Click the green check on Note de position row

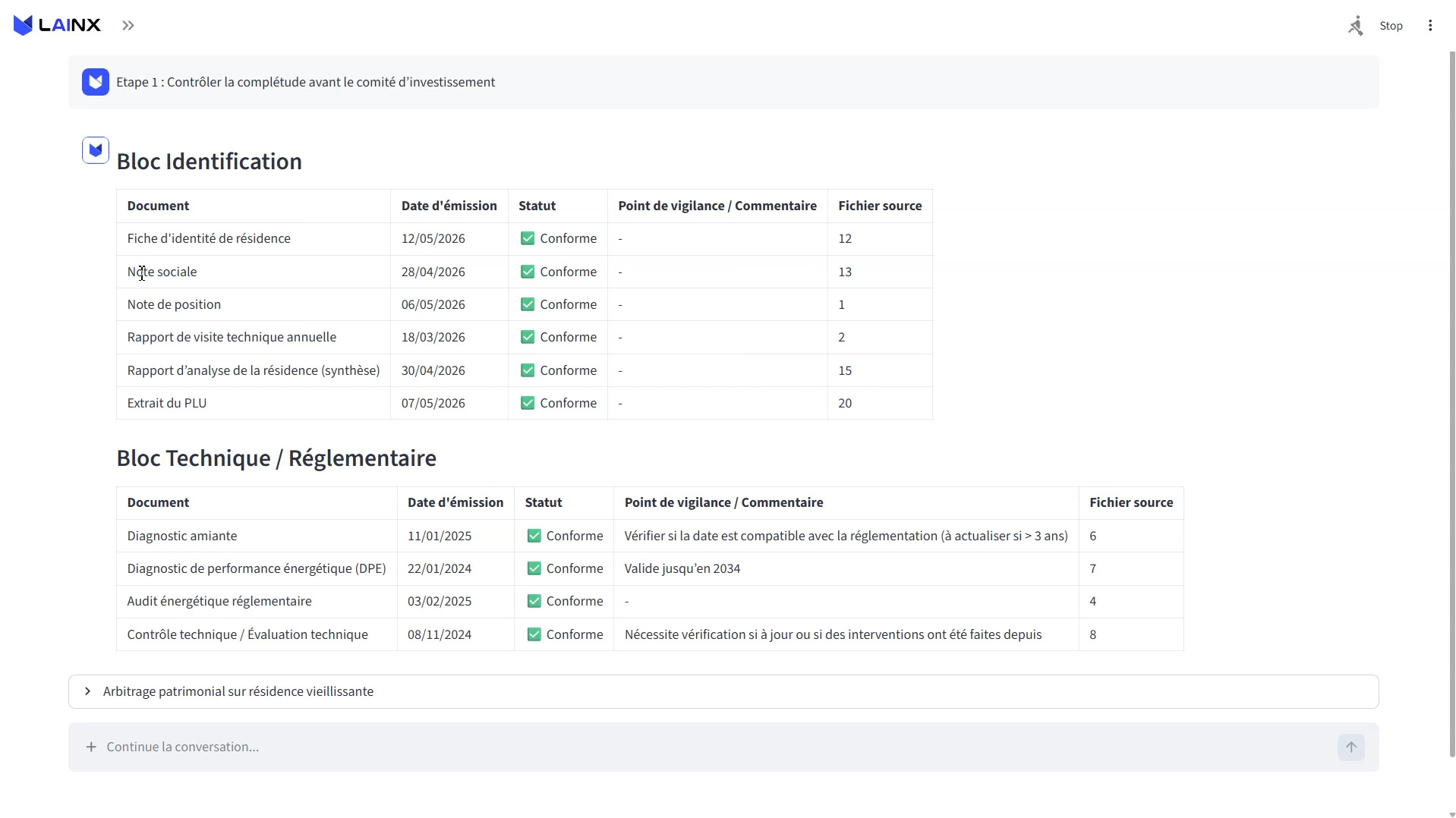[x=528, y=304]
